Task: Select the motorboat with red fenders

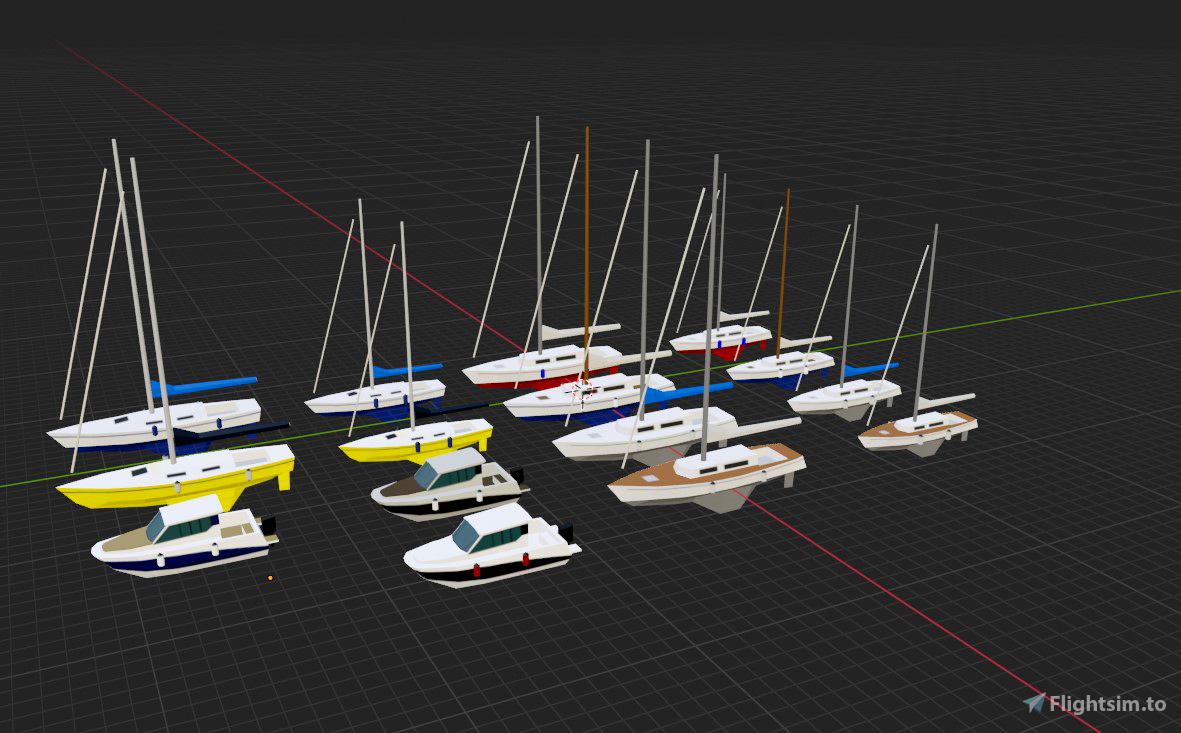Action: coord(492,547)
